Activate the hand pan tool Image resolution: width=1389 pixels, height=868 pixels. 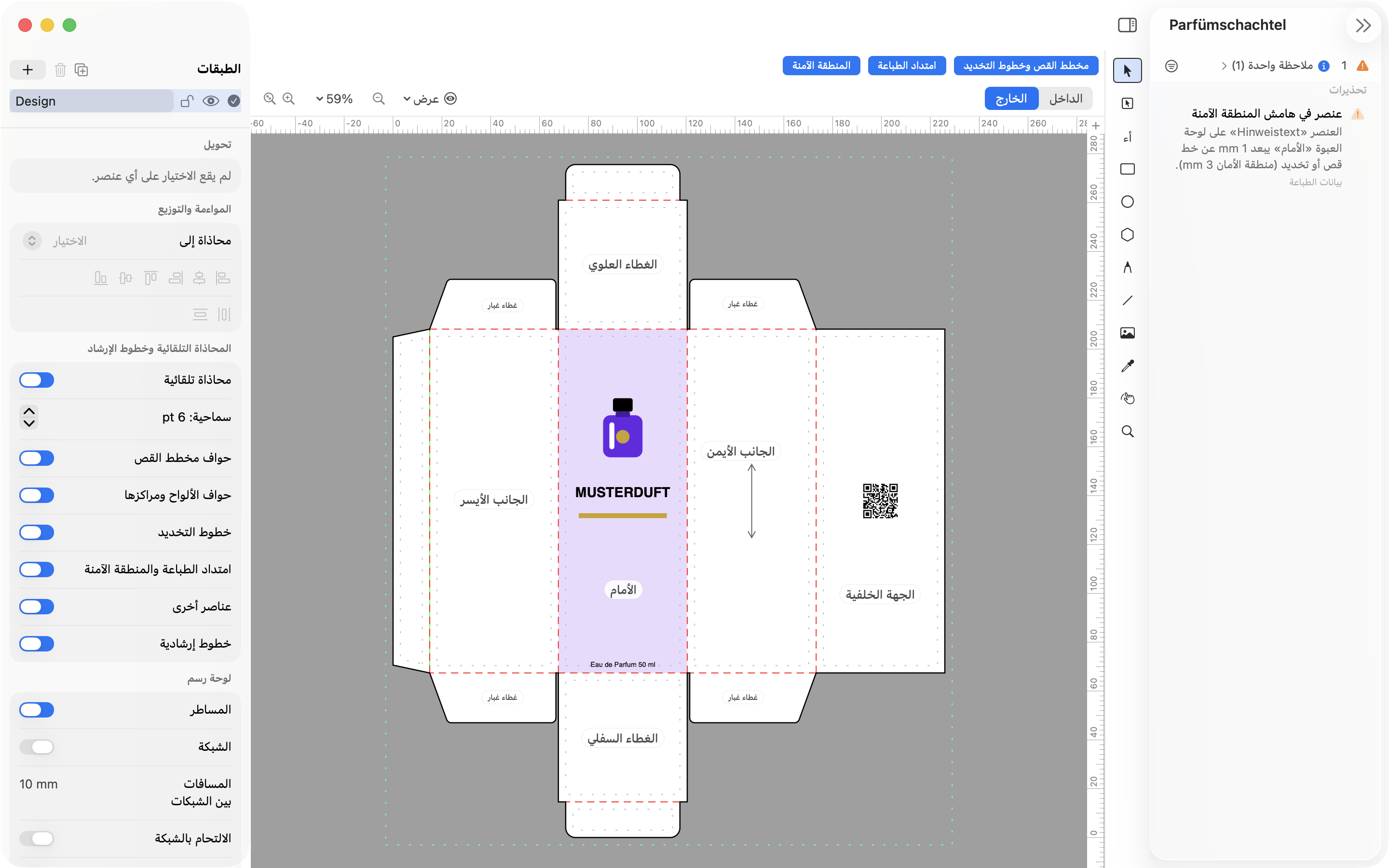tap(1127, 398)
